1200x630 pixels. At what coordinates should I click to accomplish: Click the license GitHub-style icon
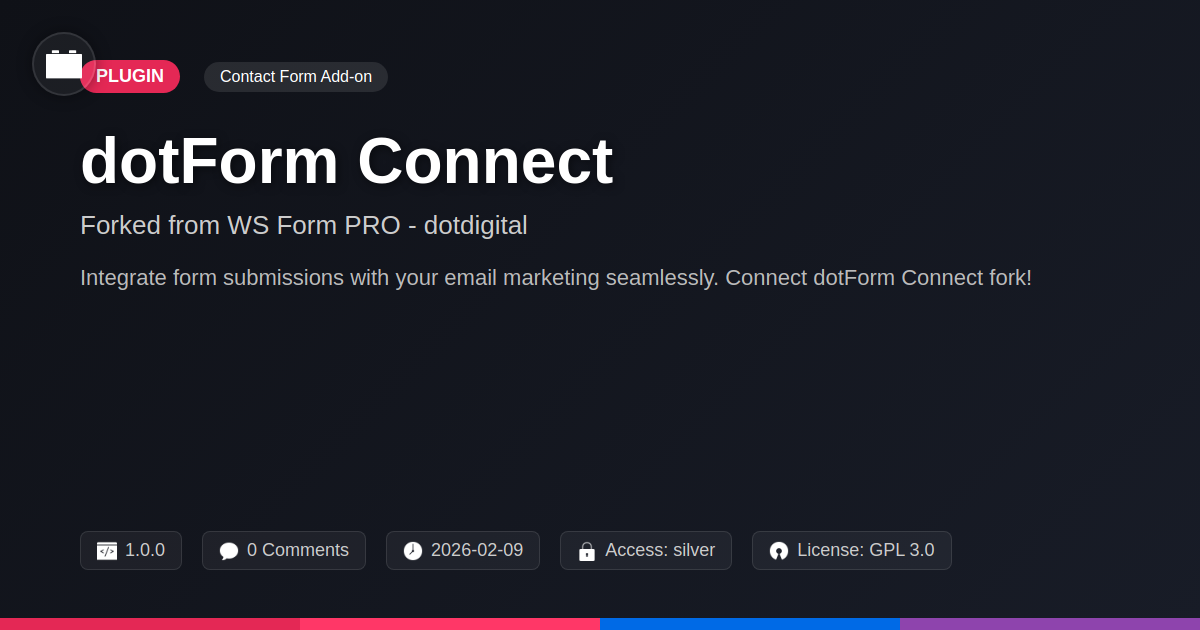click(779, 551)
